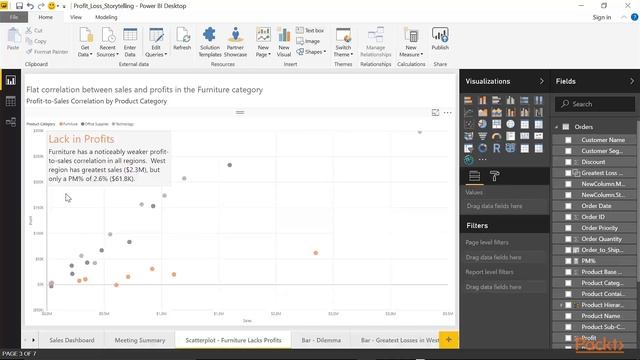Import custom visual via ellipsis in Visualizations
Image resolution: width=640 pixels, height=360 pixels.
coord(482,160)
